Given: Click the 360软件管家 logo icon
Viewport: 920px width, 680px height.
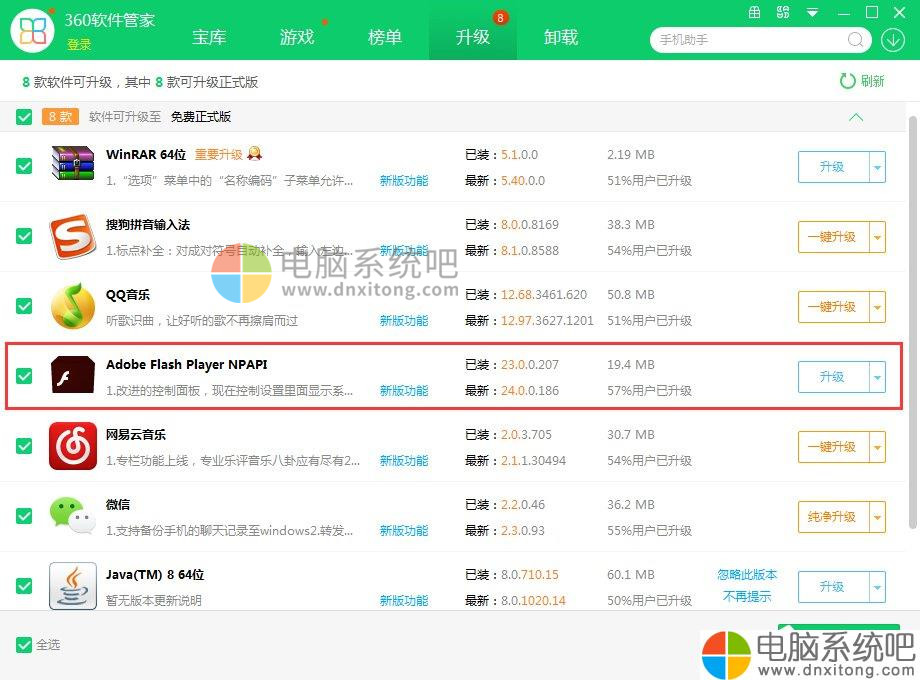Looking at the screenshot, I should pos(32,31).
